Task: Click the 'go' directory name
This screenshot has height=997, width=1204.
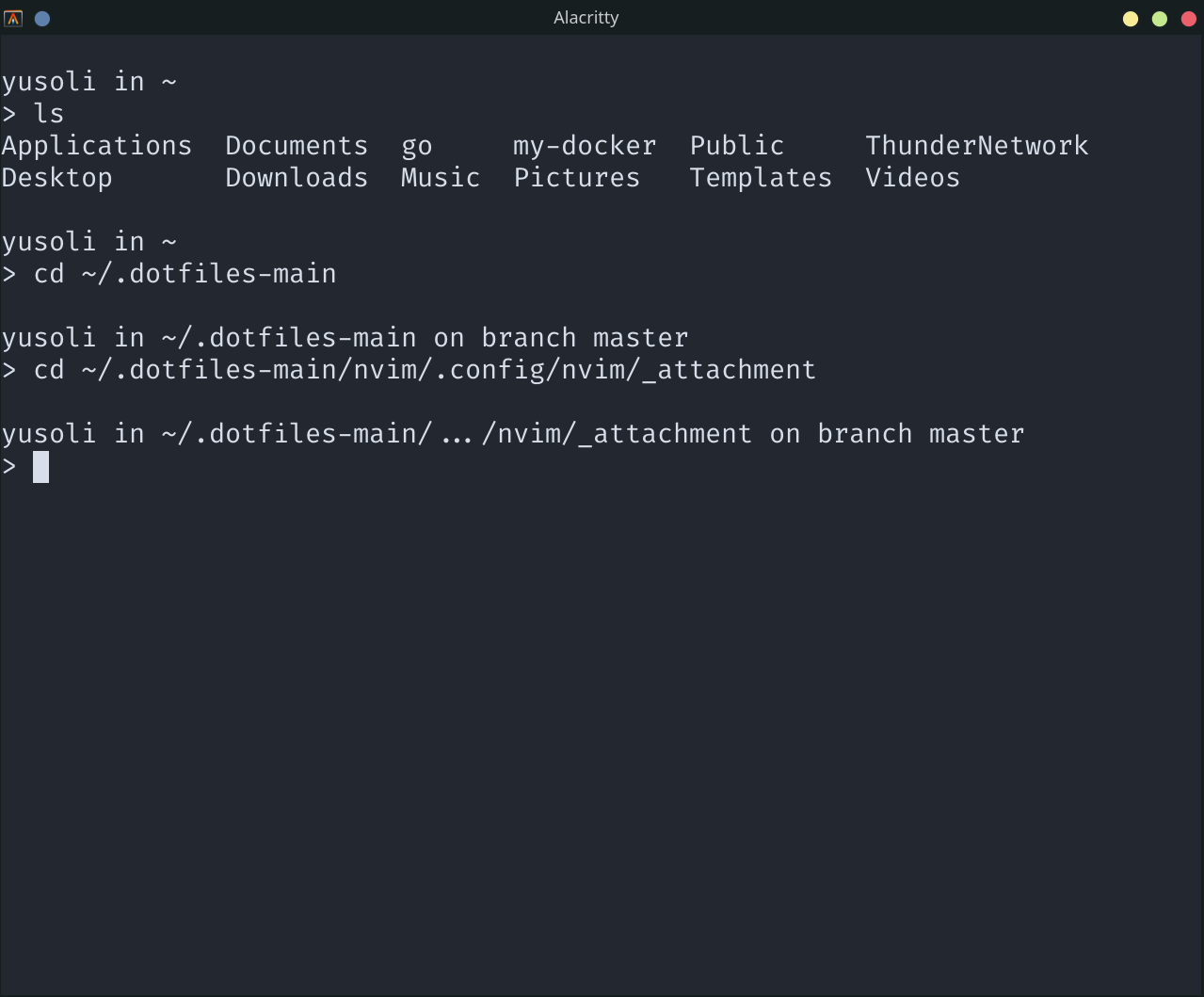Action: (417, 148)
